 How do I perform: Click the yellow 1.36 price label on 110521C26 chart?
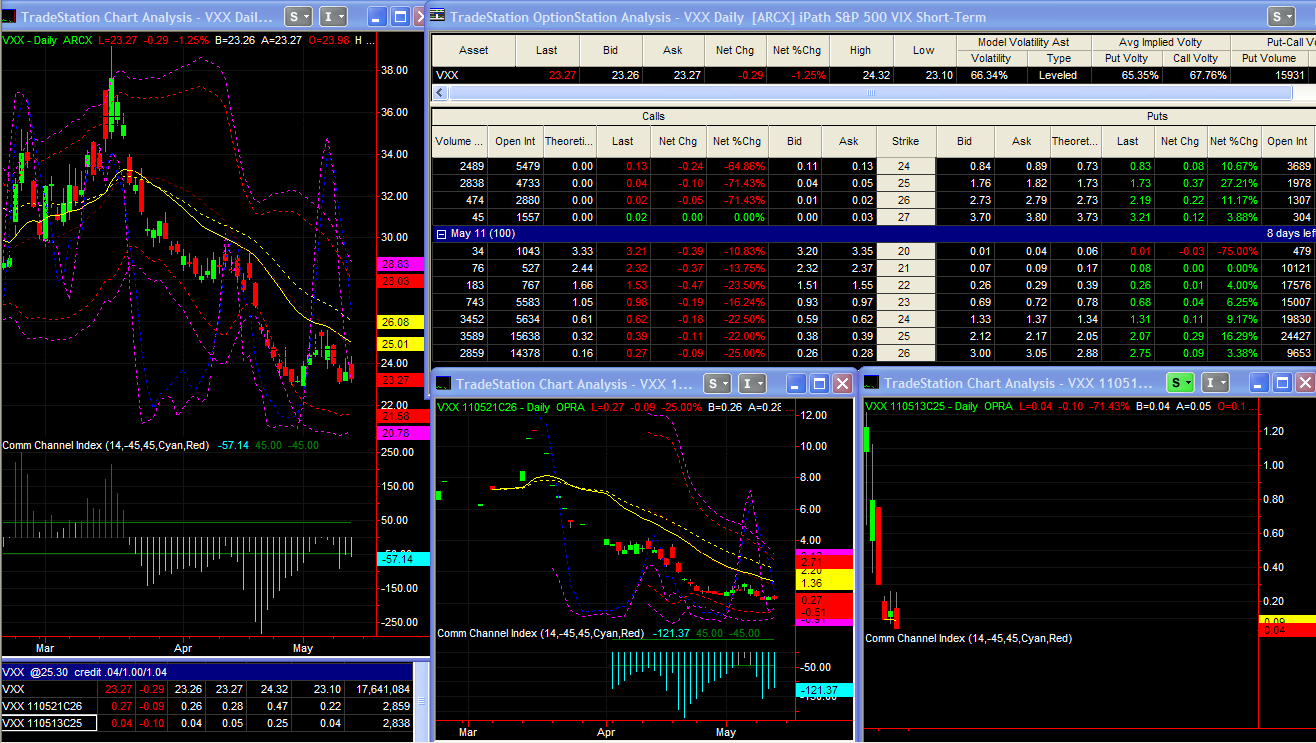coord(824,583)
